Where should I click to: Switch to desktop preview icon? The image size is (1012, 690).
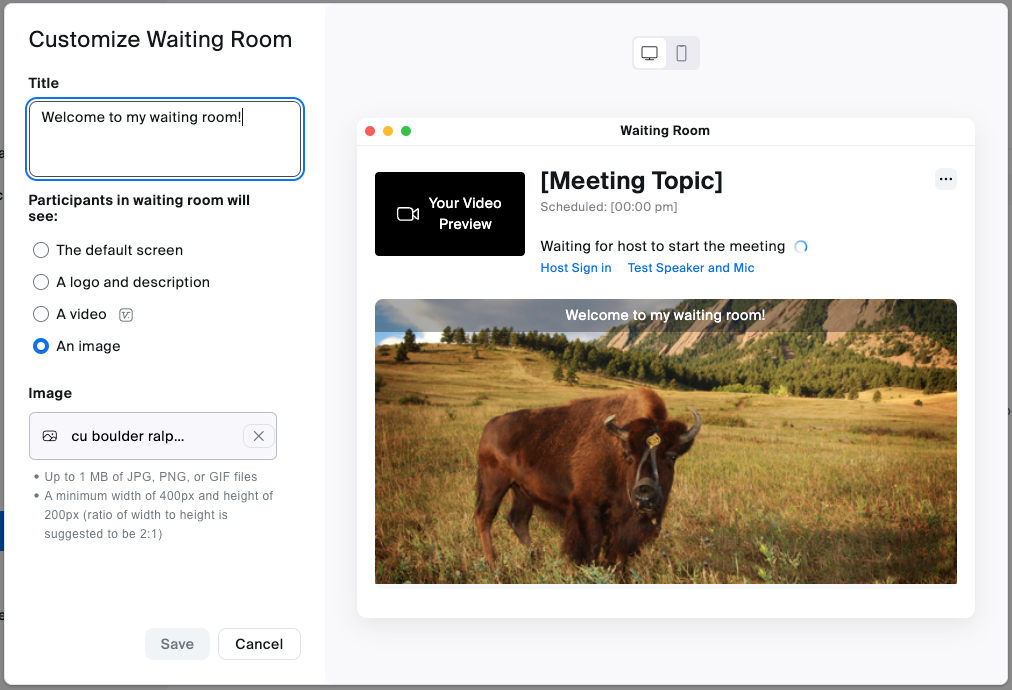point(650,53)
